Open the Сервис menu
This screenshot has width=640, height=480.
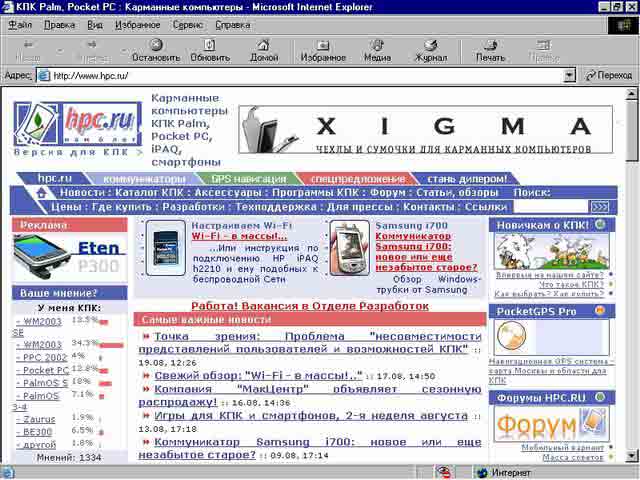[x=188, y=25]
